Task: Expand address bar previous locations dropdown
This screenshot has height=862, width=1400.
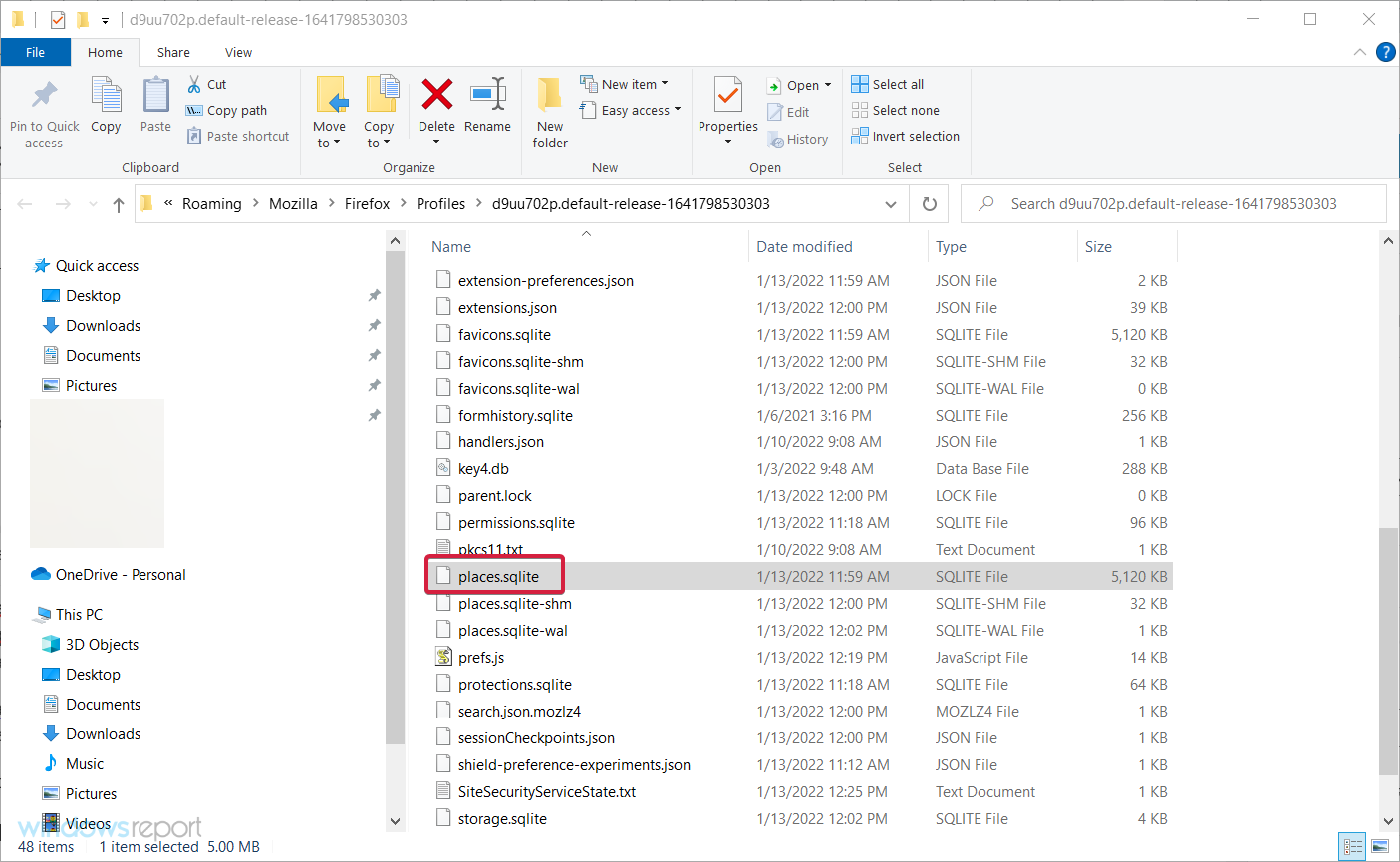Action: (x=891, y=204)
